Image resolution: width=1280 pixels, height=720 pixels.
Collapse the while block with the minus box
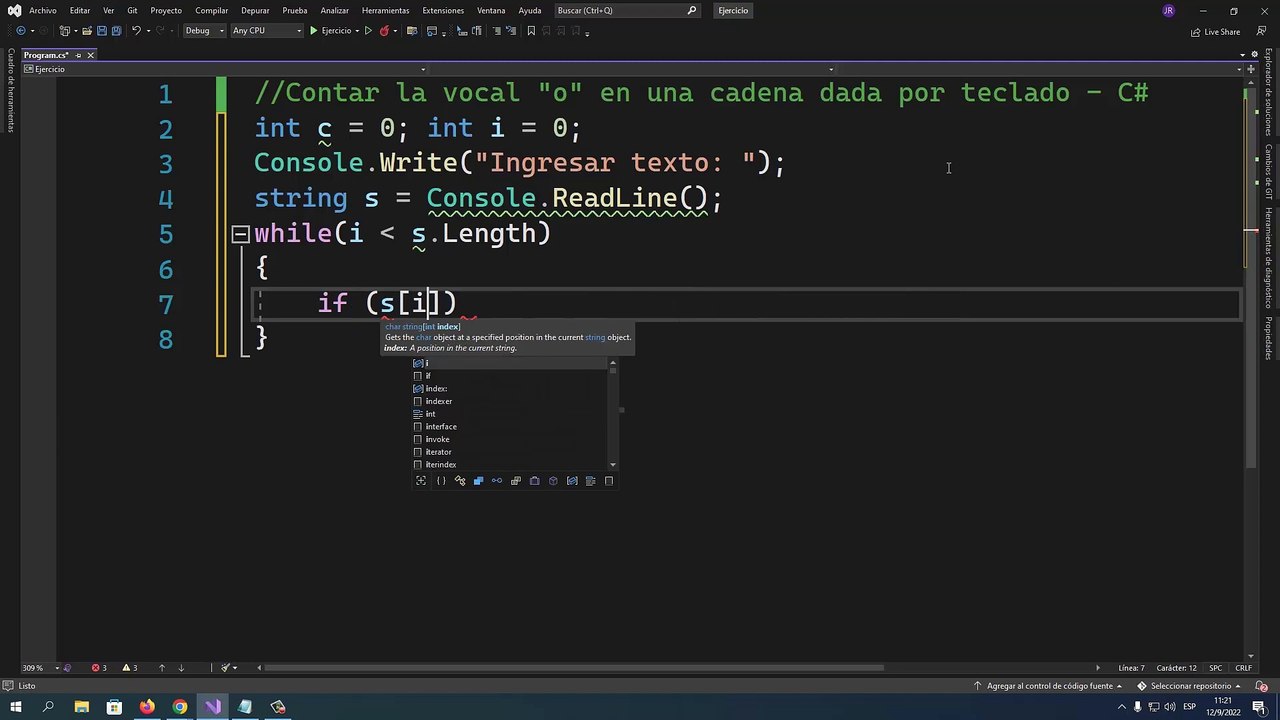coord(240,234)
